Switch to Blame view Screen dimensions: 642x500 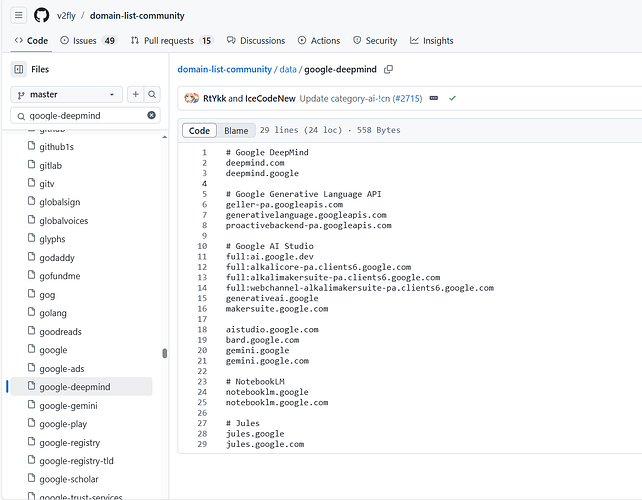pos(236,131)
